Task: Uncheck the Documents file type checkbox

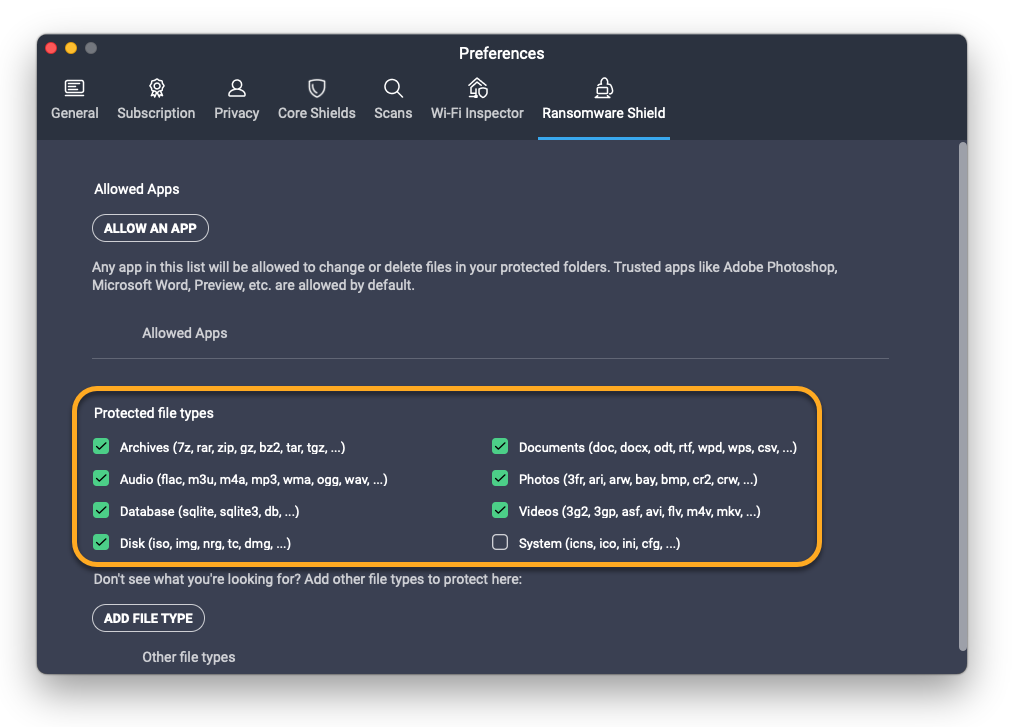Action: click(500, 447)
